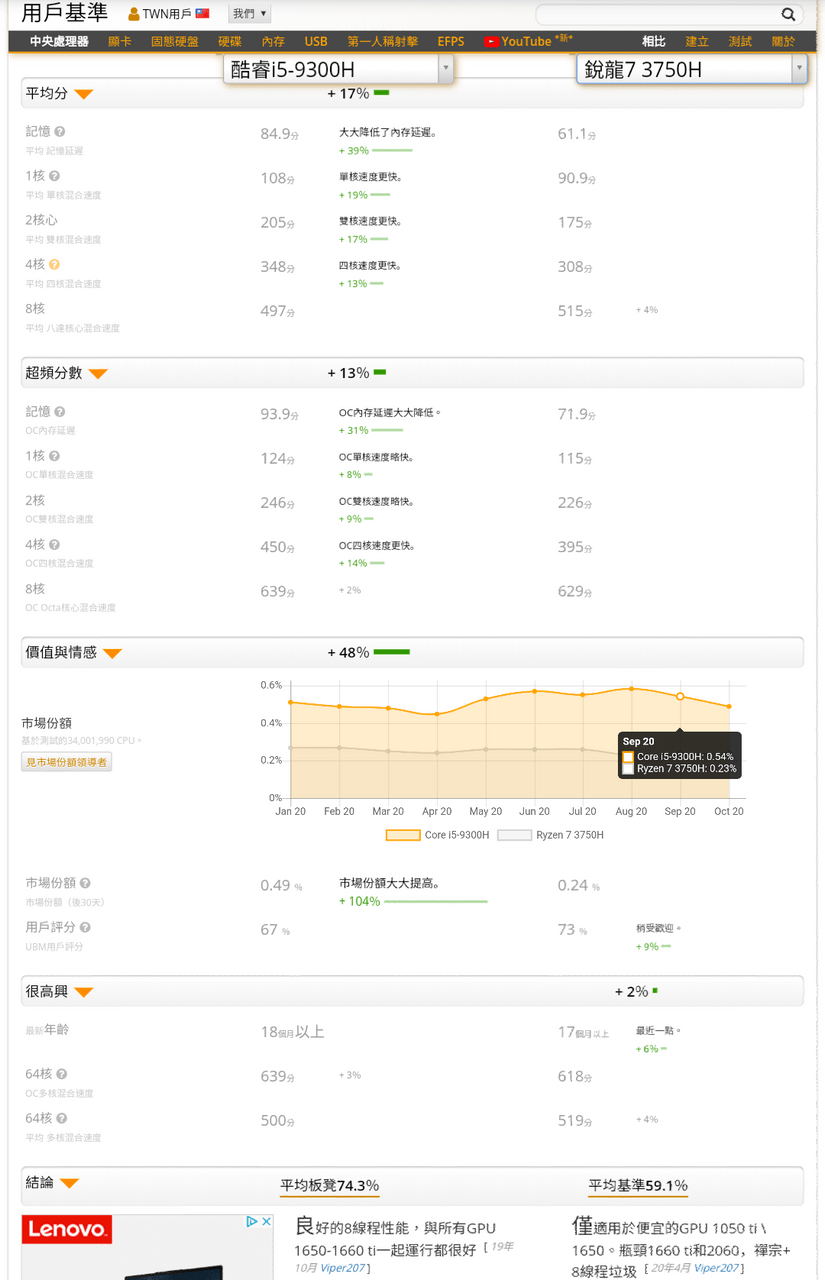The width and height of the screenshot is (825, 1280).
Task: Open the 關於 menu item
Action: 784,42
